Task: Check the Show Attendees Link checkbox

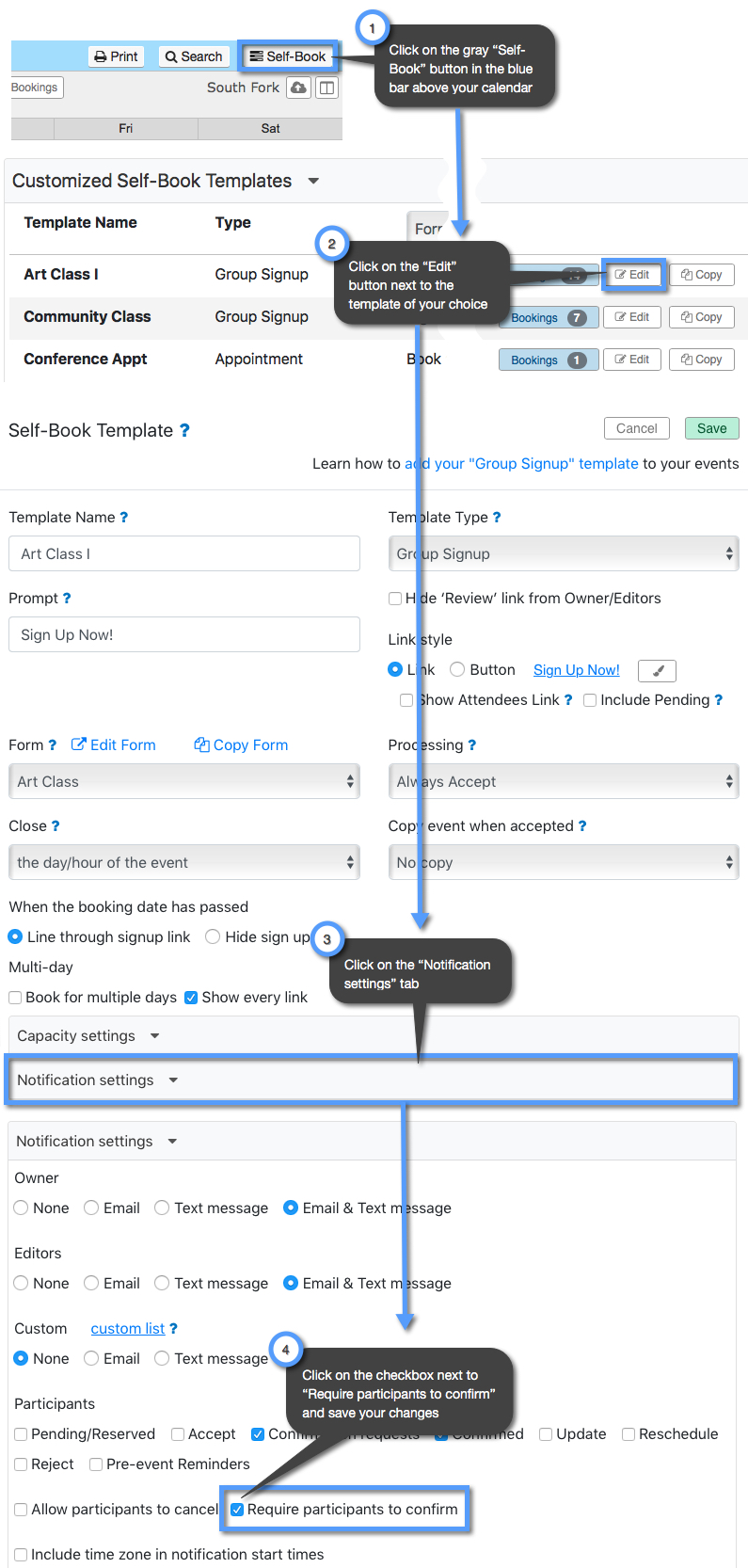Action: (x=406, y=700)
